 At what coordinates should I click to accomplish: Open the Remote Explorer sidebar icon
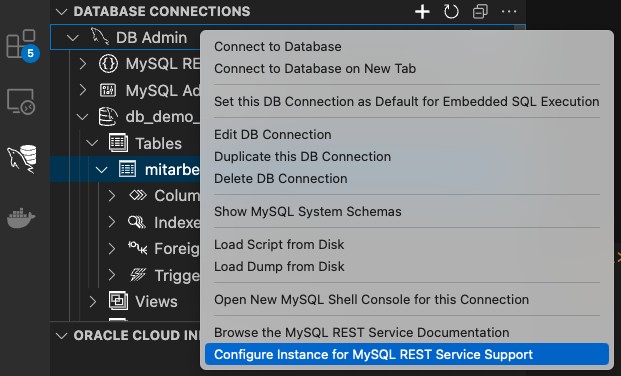pos(21,101)
